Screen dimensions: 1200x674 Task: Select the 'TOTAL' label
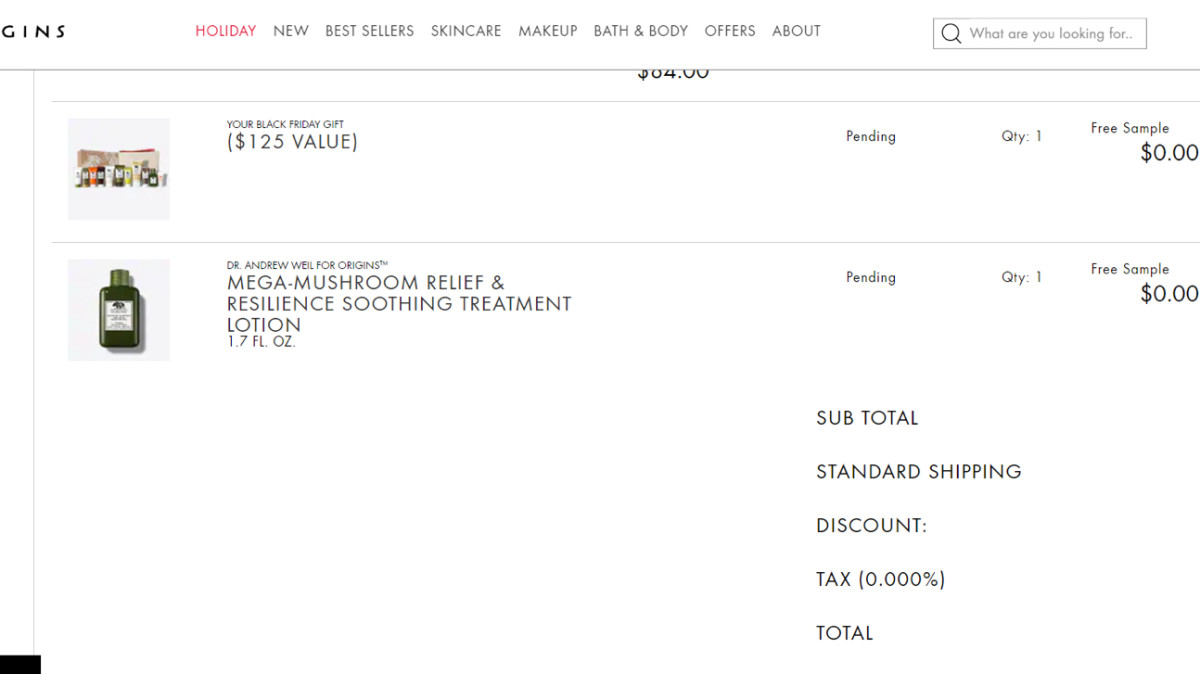click(845, 633)
